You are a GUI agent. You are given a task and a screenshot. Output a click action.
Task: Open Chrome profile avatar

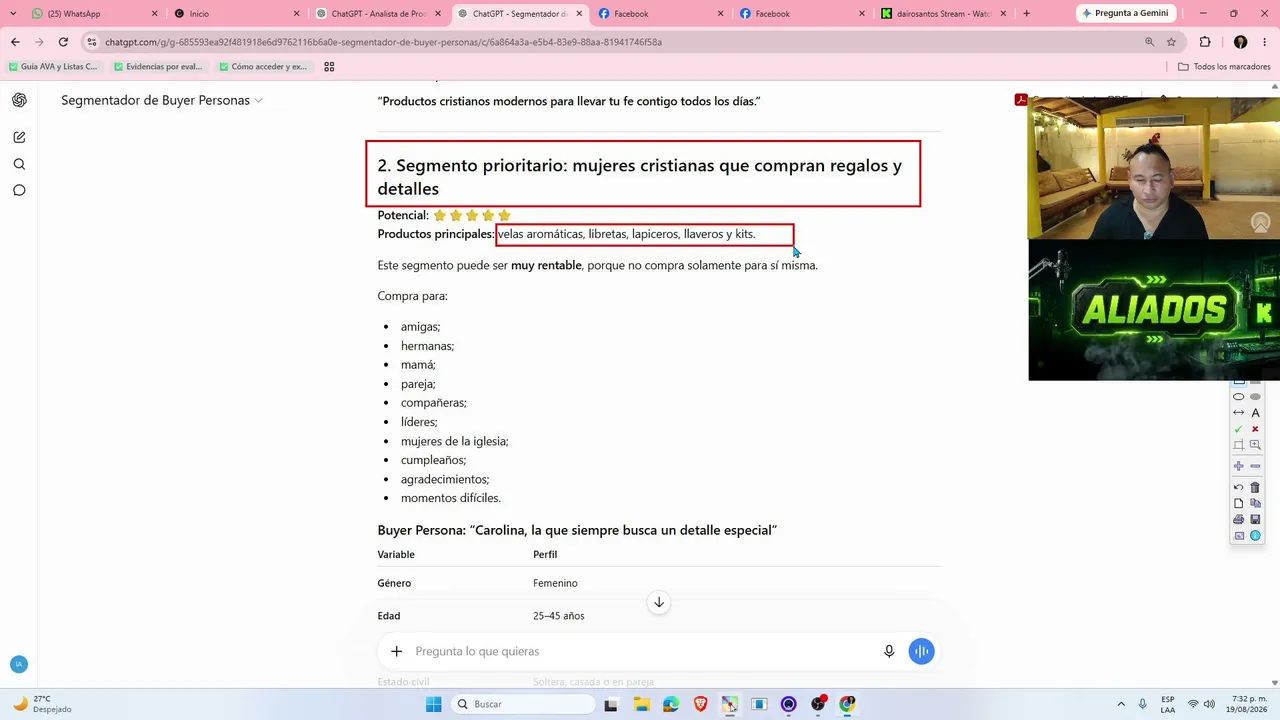[x=1240, y=42]
